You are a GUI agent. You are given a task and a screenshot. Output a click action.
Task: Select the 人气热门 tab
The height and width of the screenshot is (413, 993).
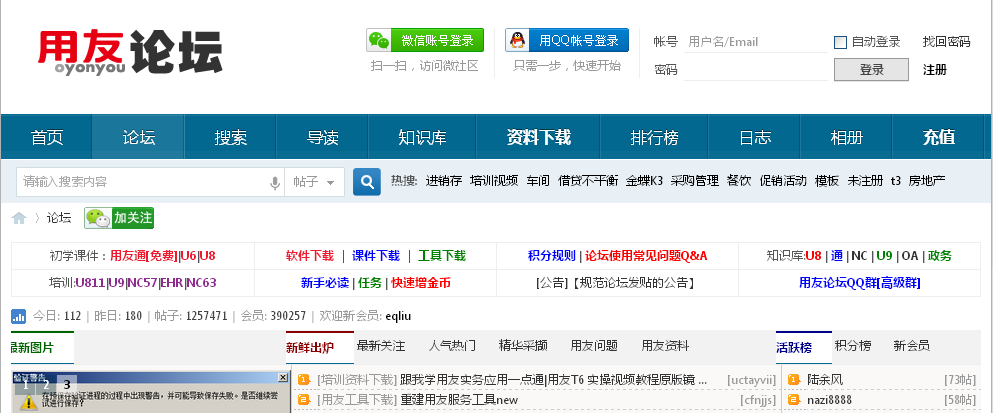tap(452, 346)
